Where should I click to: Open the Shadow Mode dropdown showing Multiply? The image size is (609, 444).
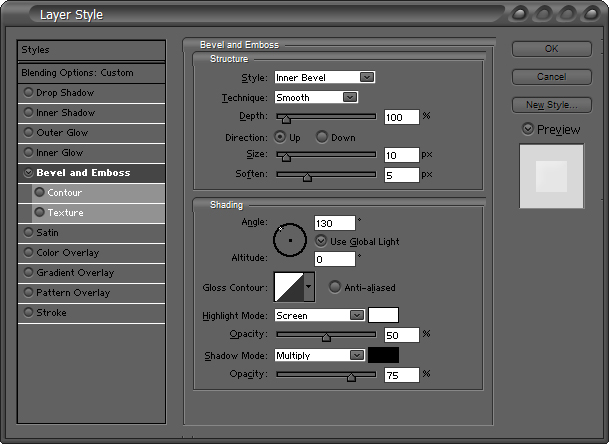tap(319, 355)
